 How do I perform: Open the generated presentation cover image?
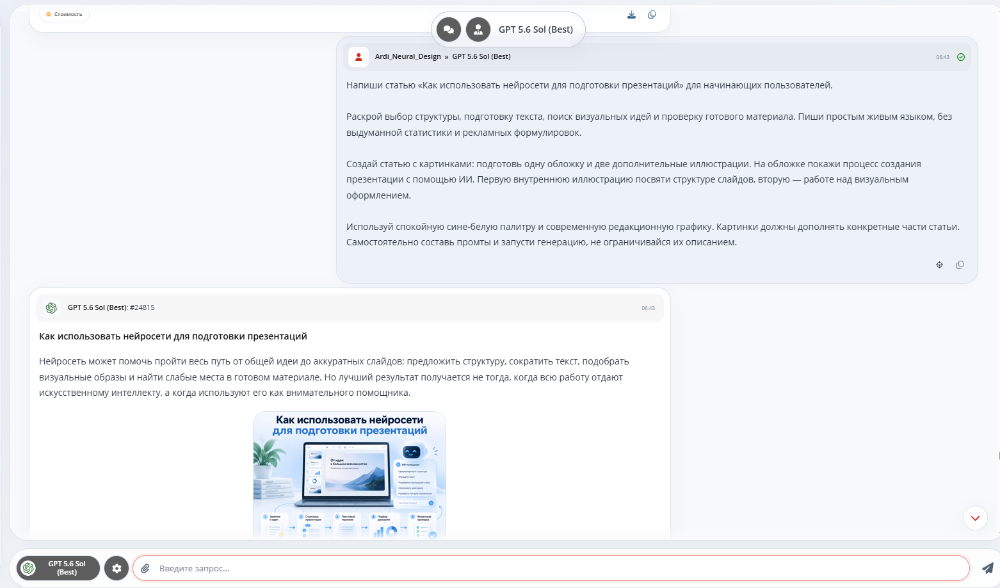click(349, 474)
